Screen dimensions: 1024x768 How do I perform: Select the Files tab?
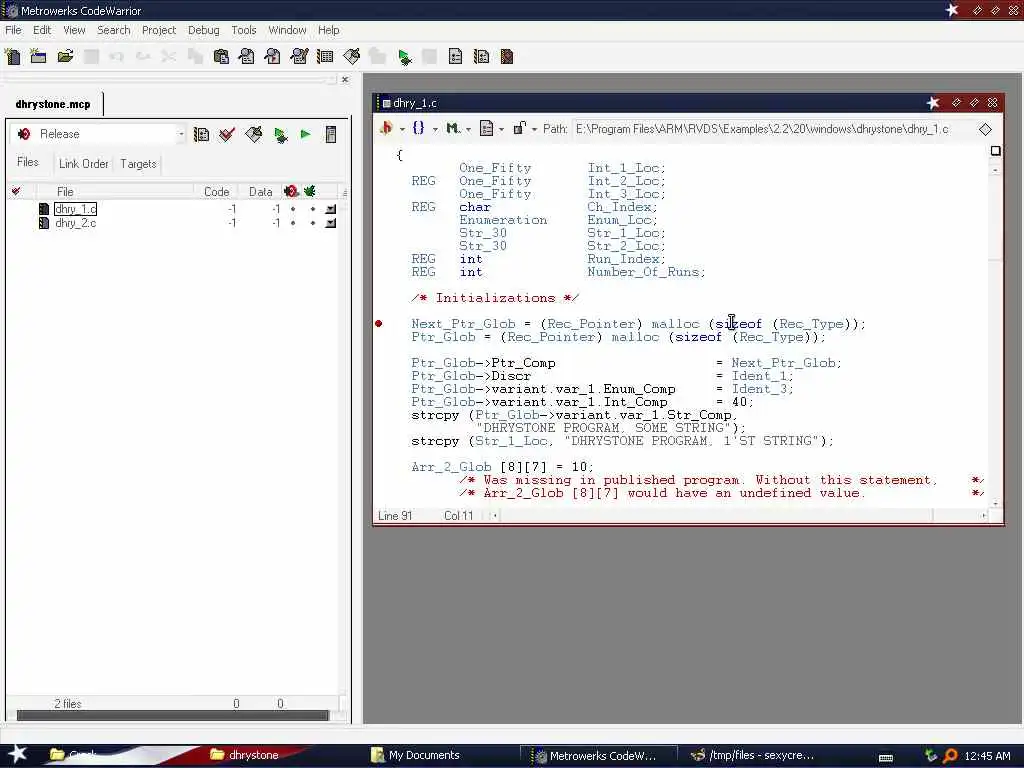point(27,162)
